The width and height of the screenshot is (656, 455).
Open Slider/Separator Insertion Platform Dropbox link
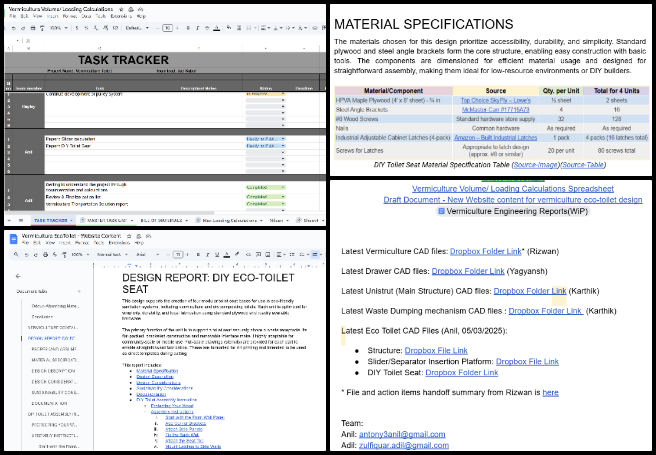[527, 361]
